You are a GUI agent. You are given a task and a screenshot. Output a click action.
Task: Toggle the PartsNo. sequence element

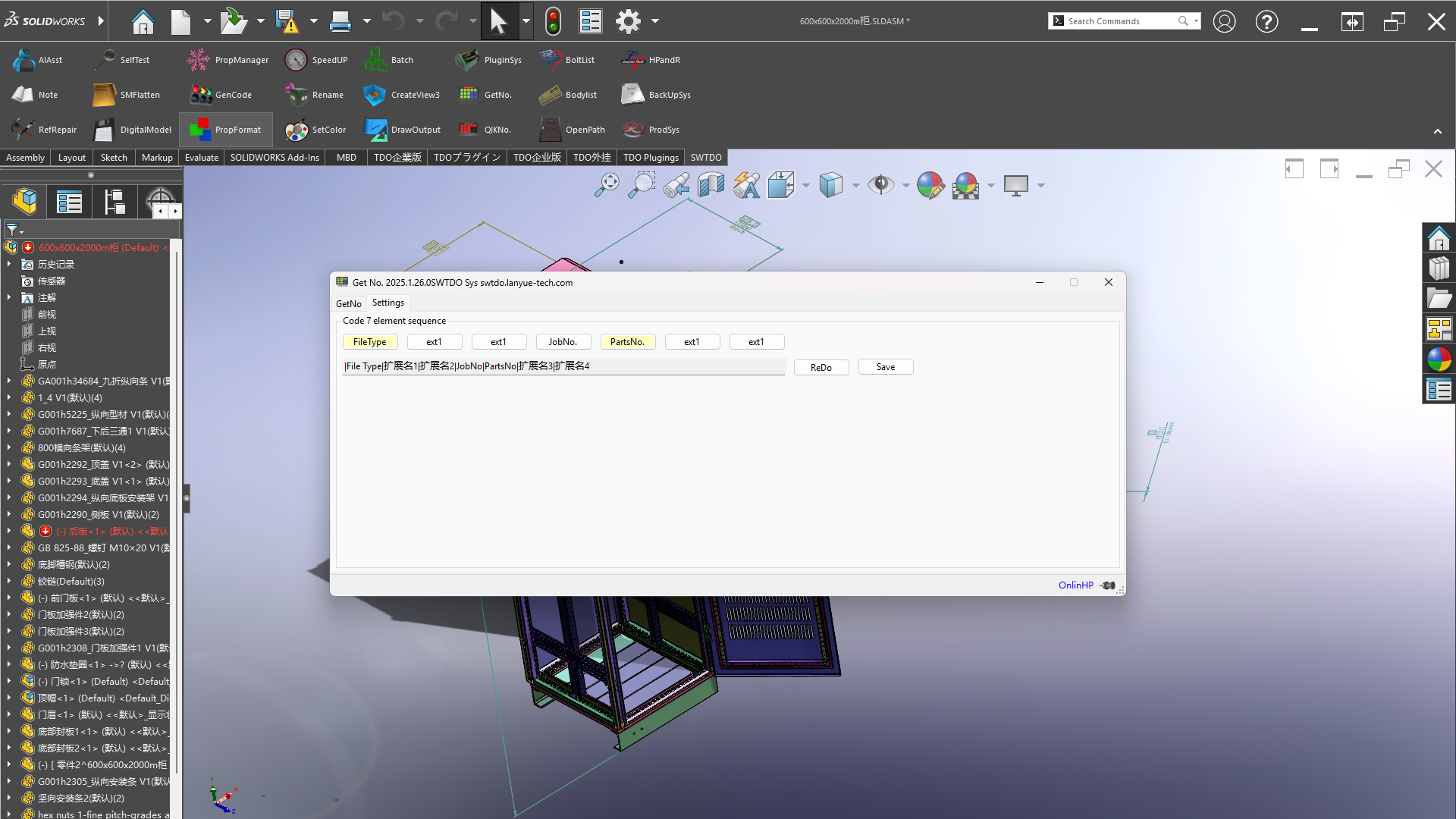(627, 342)
